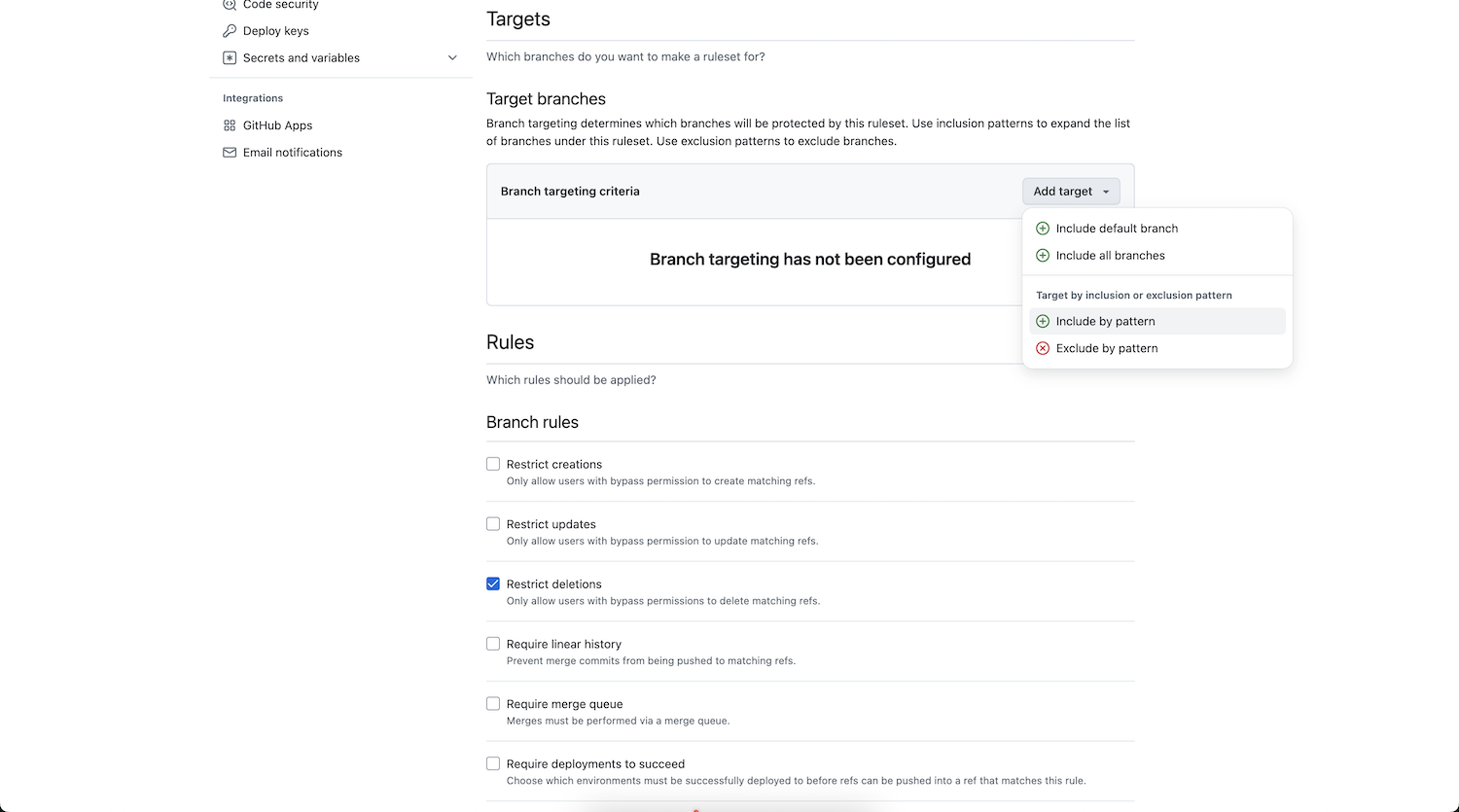
Task: Toggle the Restrict updates checkbox
Action: click(493, 523)
